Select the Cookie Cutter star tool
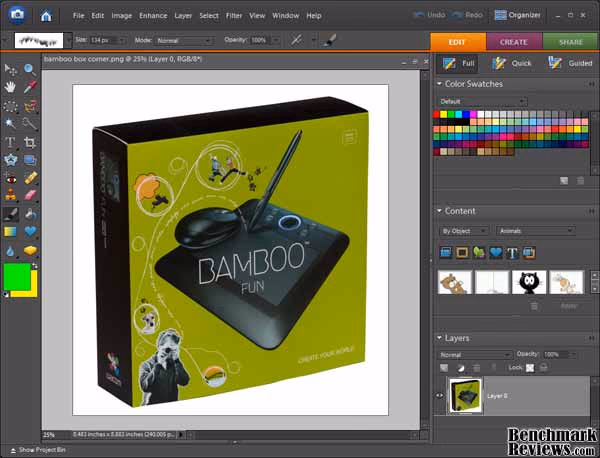Viewport: 600px width, 458px height. (x=10, y=160)
